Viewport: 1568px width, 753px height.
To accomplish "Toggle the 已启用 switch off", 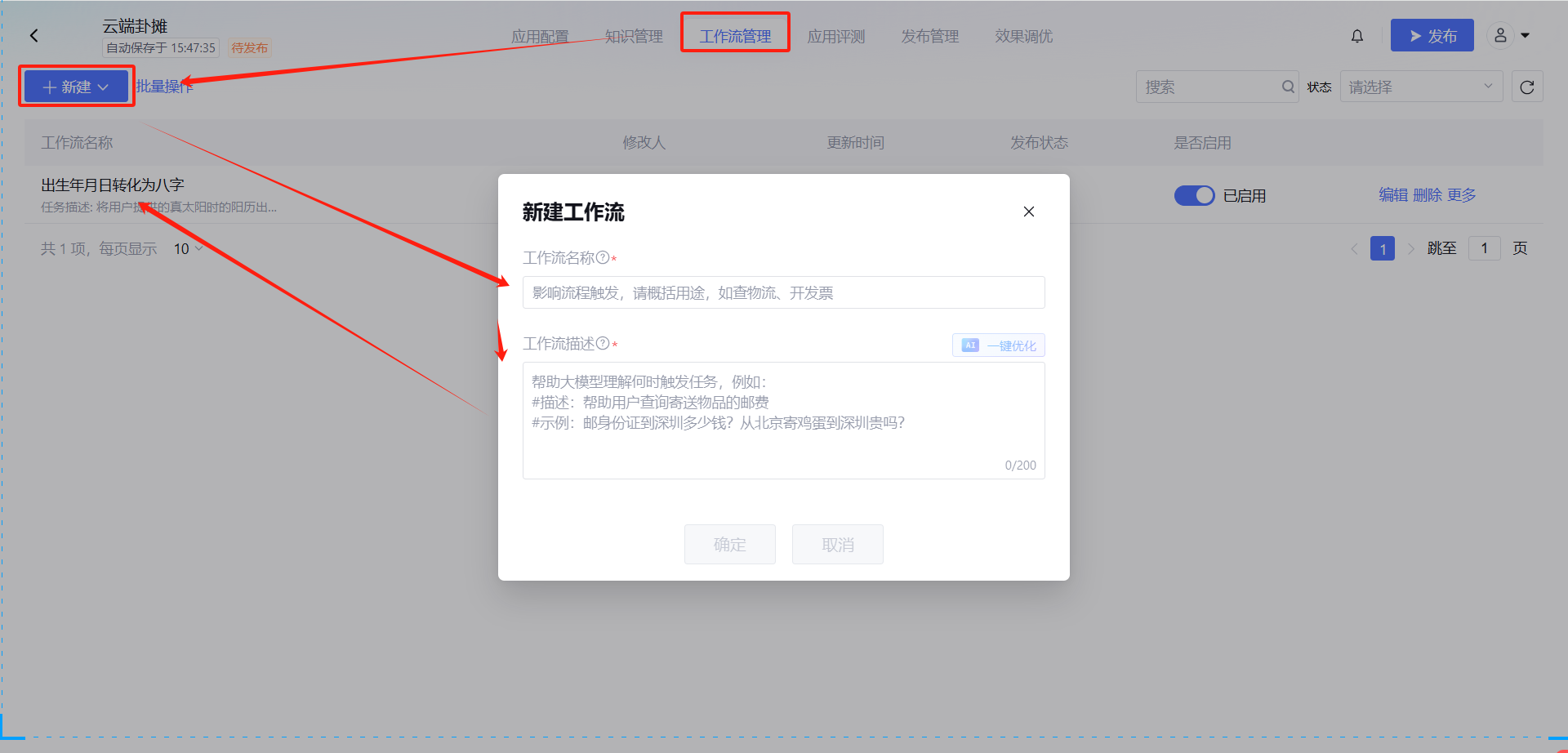I will click(1195, 195).
